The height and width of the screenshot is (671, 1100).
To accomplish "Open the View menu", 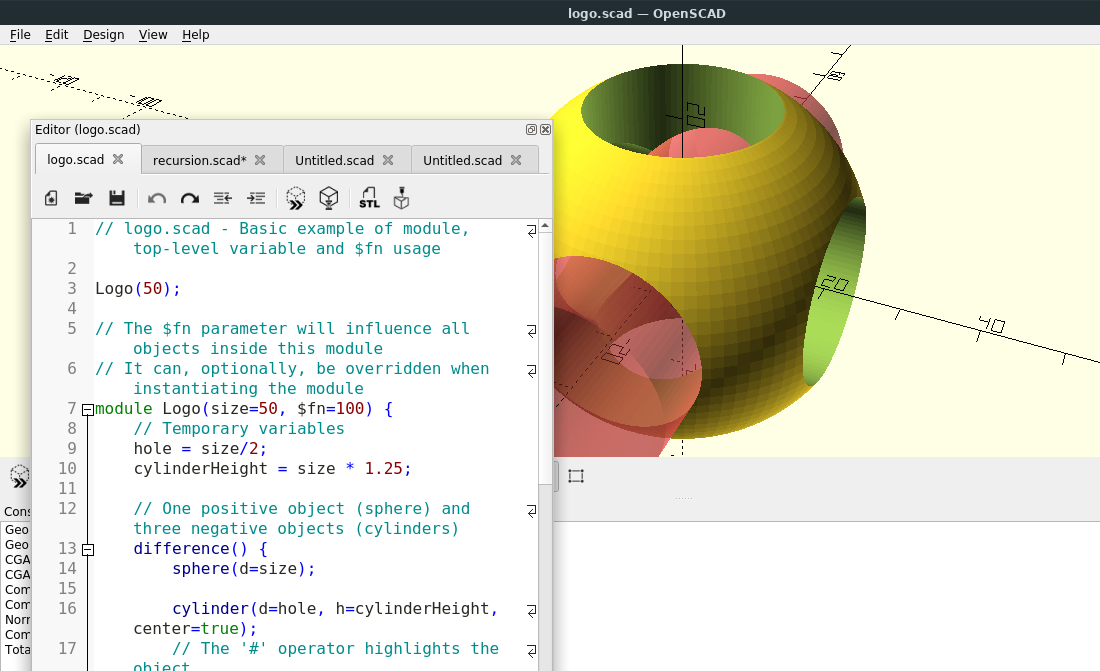I will tap(153, 35).
